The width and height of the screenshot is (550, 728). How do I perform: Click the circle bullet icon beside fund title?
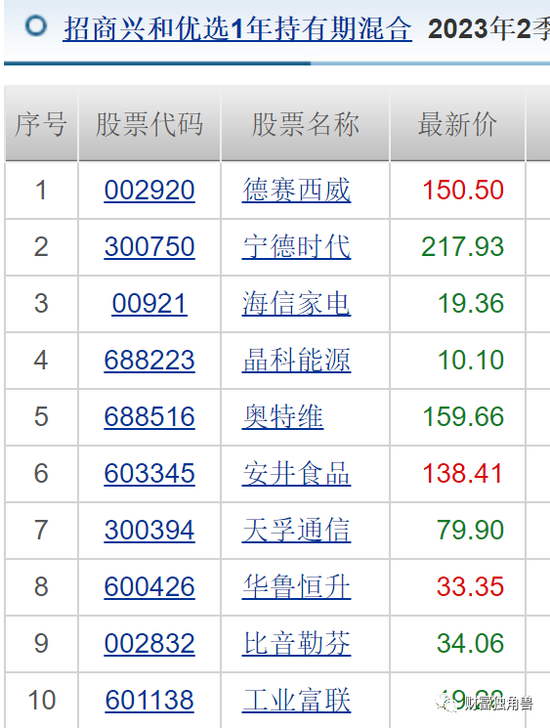pyautogui.click(x=36, y=26)
